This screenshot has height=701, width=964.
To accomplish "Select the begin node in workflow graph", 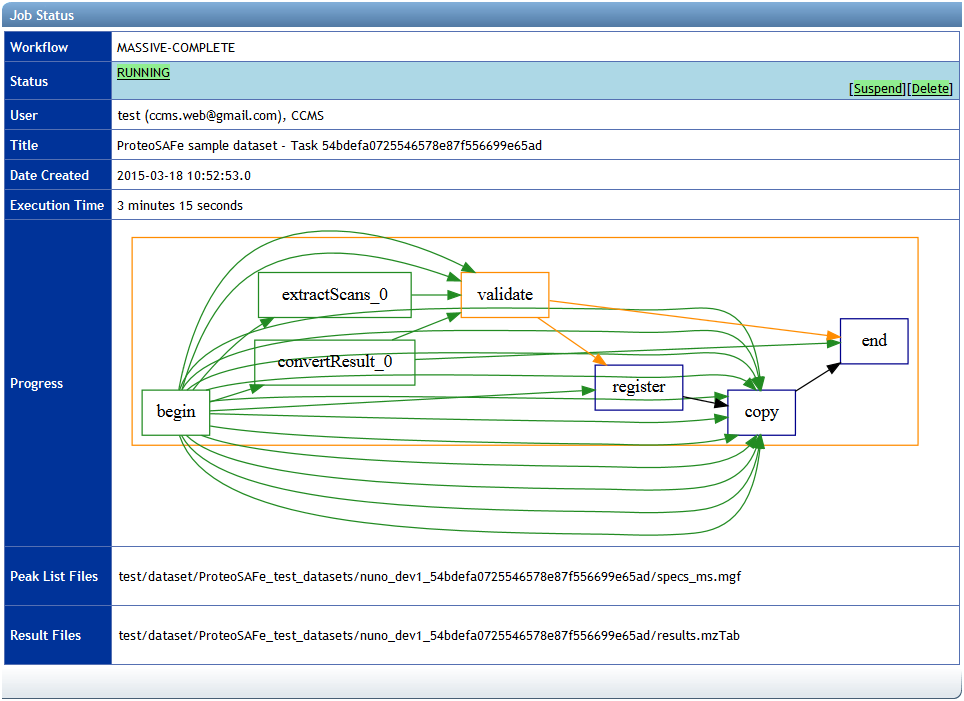I will click(175, 411).
